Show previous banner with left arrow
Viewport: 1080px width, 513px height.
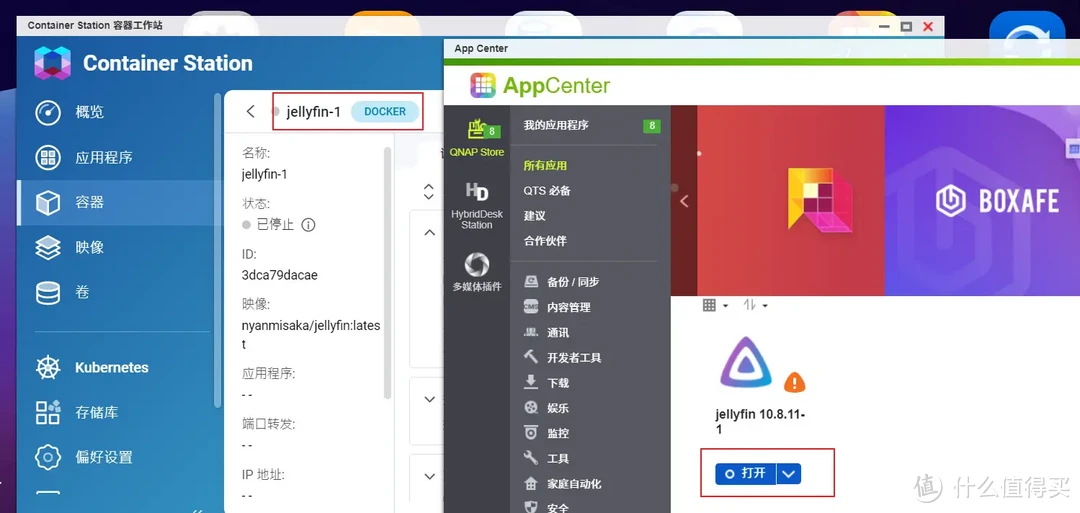coord(684,201)
